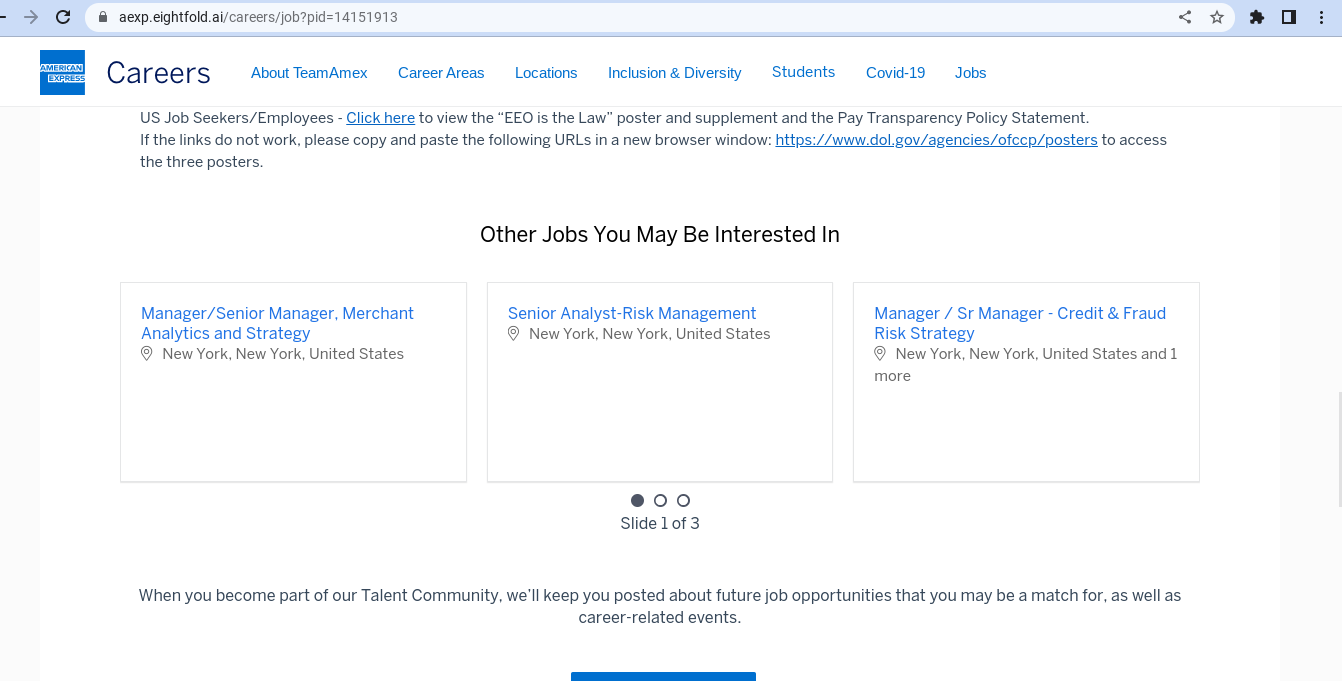Click the site padlock icon

click(102, 17)
